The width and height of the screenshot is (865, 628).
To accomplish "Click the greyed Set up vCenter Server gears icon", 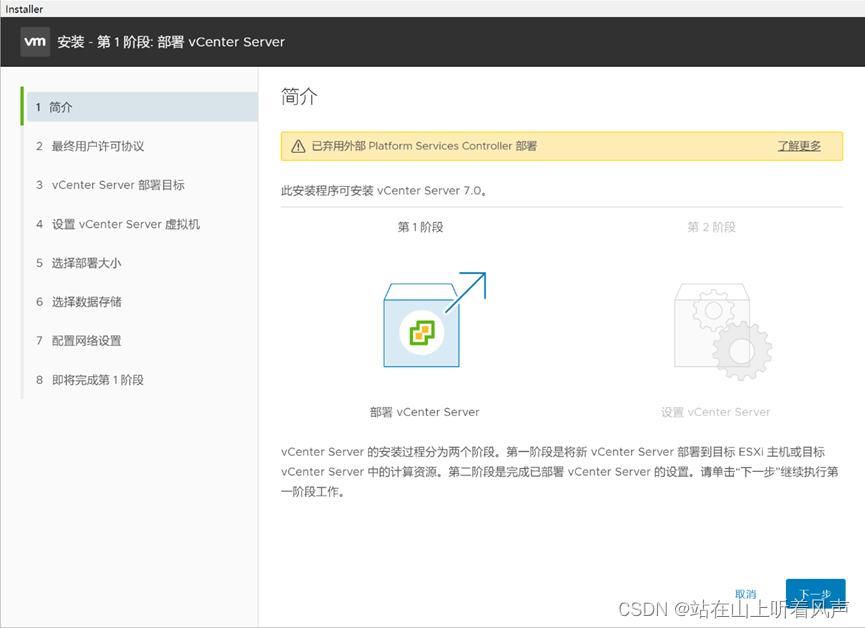I will pyautogui.click(x=723, y=332).
